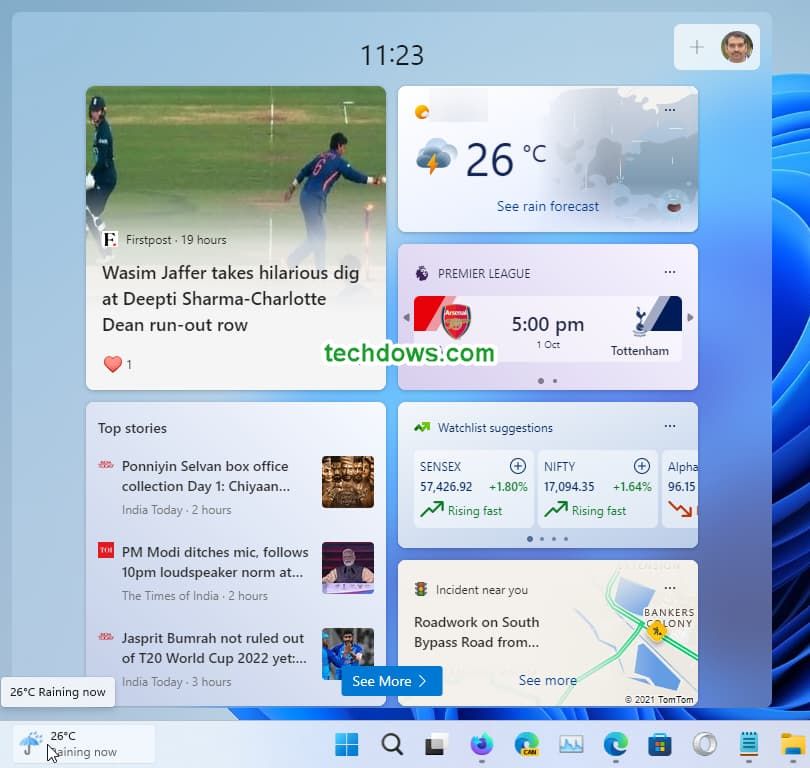Click the See More button under Top stories
This screenshot has width=810, height=768.
pos(390,681)
